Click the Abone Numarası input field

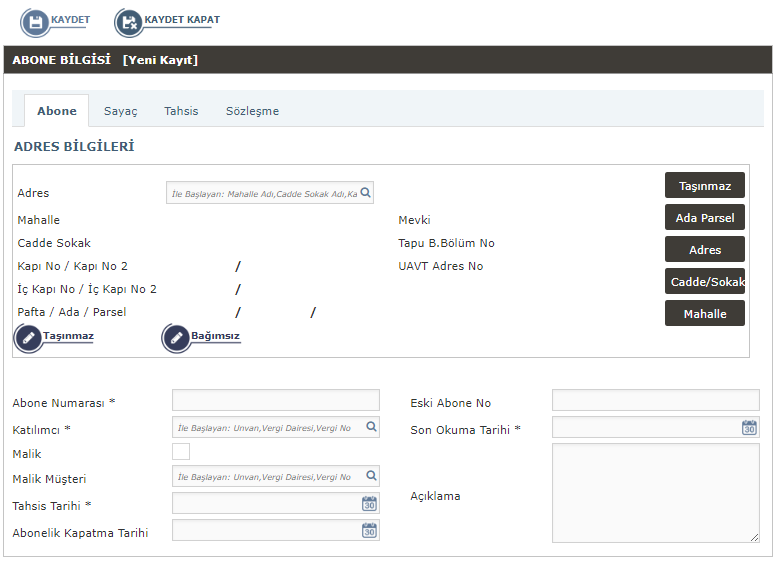coord(275,401)
